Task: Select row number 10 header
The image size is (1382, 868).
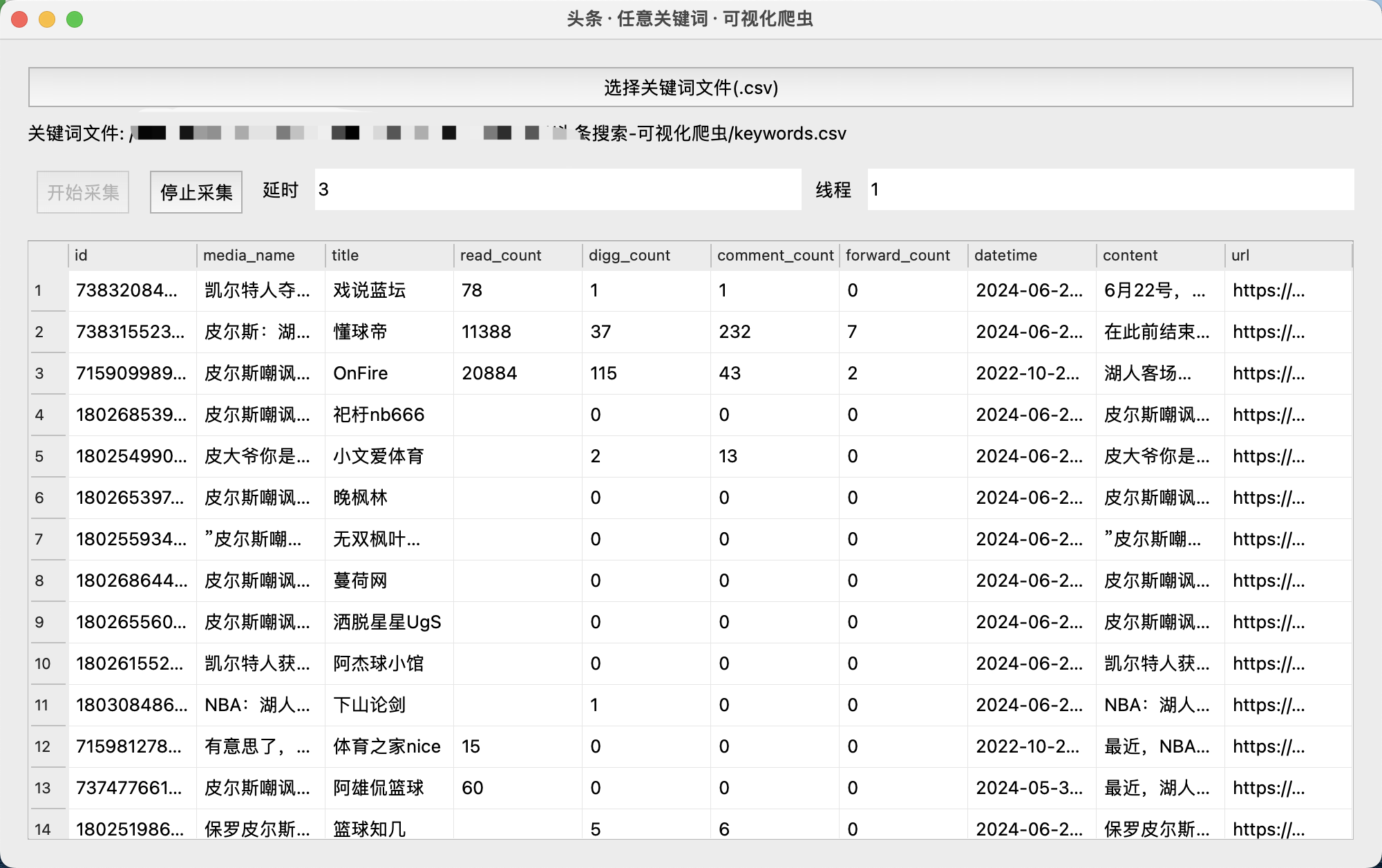Action: point(48,663)
